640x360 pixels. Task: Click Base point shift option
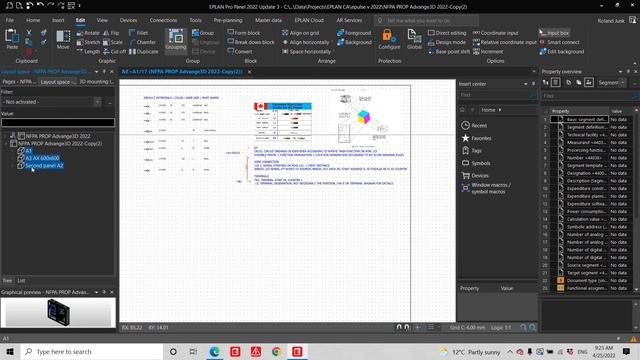[x=449, y=51]
